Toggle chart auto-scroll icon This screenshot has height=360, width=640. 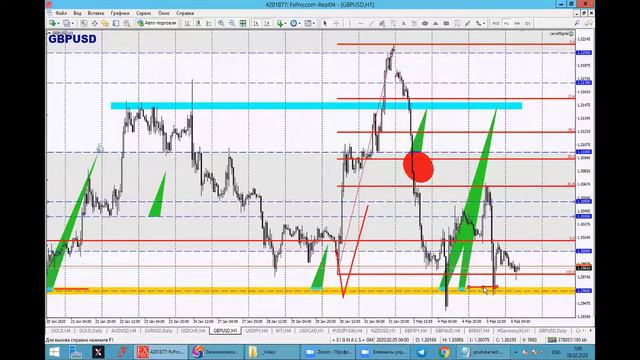point(256,23)
